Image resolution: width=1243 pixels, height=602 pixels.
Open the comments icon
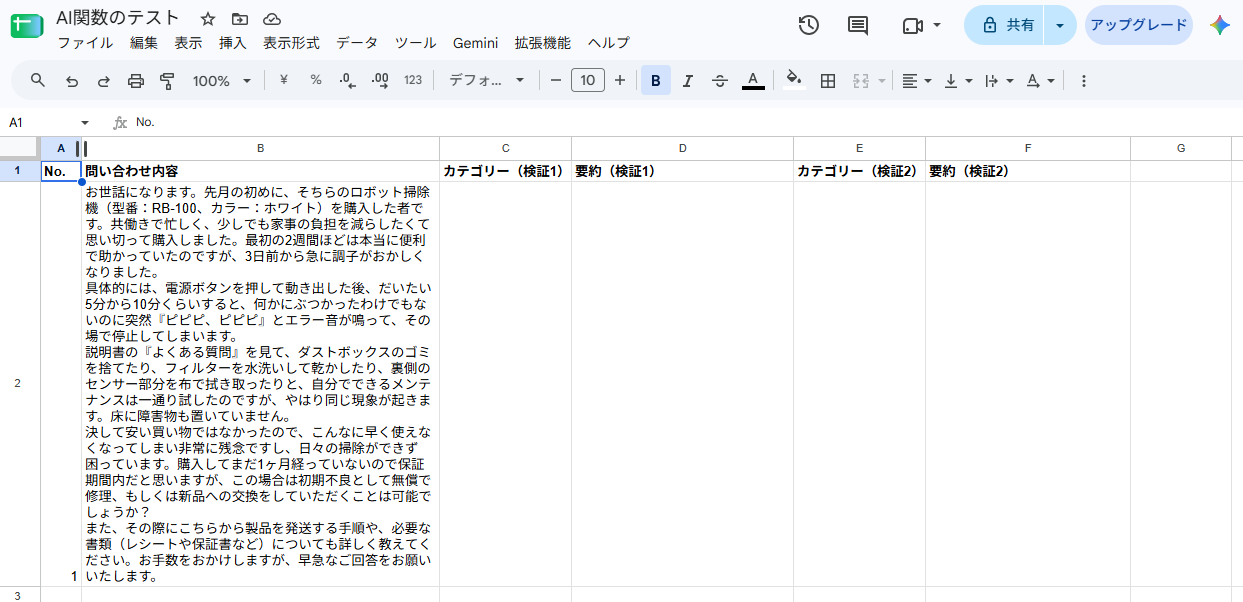[x=858, y=25]
